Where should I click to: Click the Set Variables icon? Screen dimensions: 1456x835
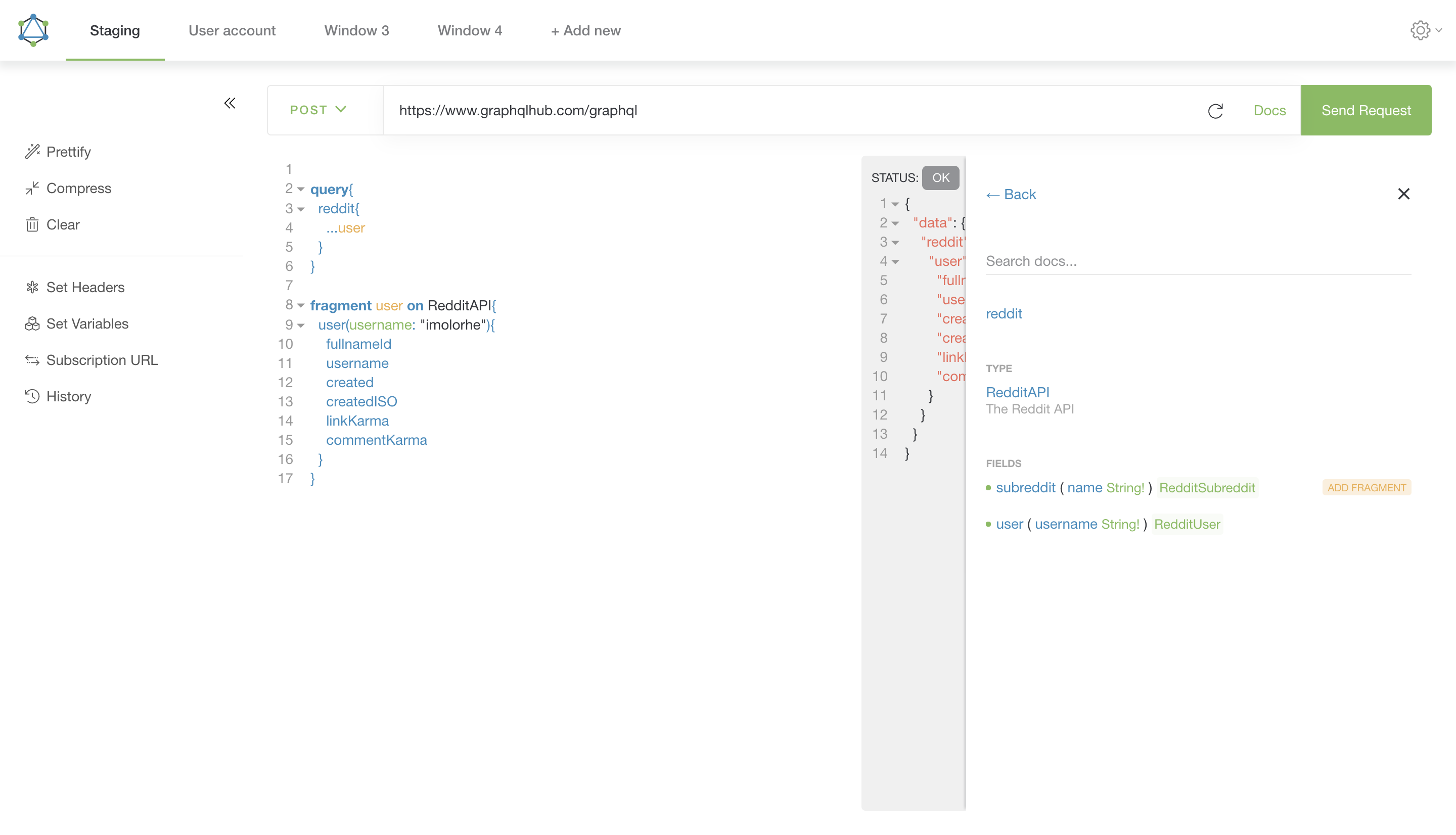pos(33,323)
